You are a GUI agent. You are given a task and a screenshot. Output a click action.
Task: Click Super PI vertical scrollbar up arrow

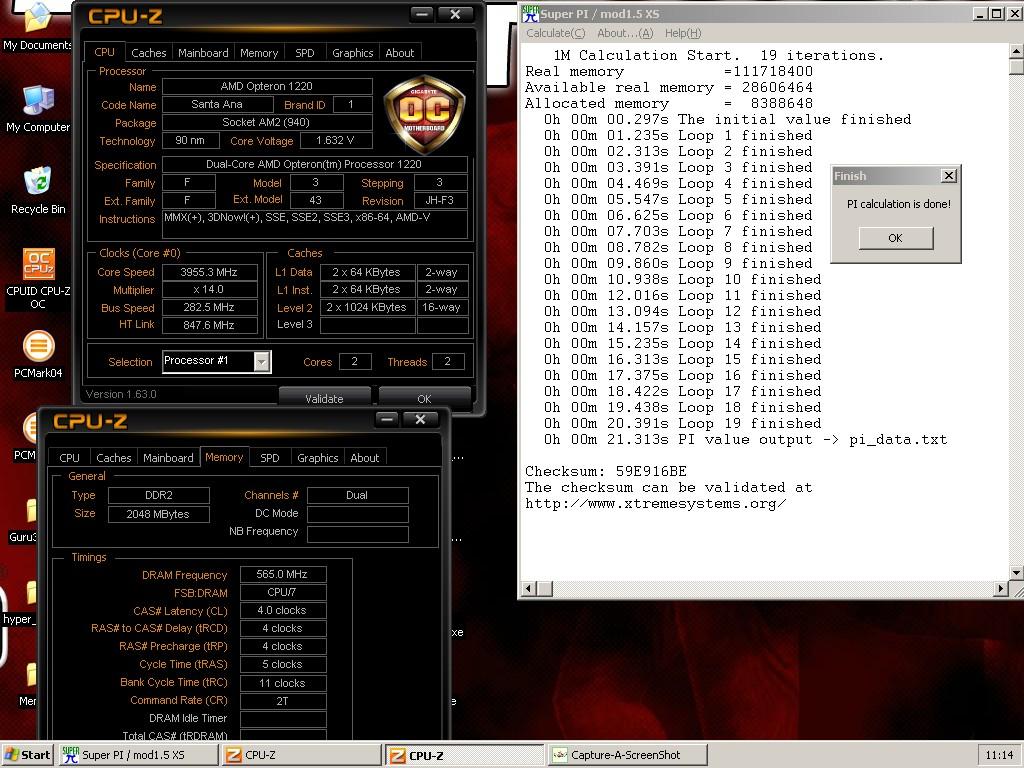tap(1017, 51)
